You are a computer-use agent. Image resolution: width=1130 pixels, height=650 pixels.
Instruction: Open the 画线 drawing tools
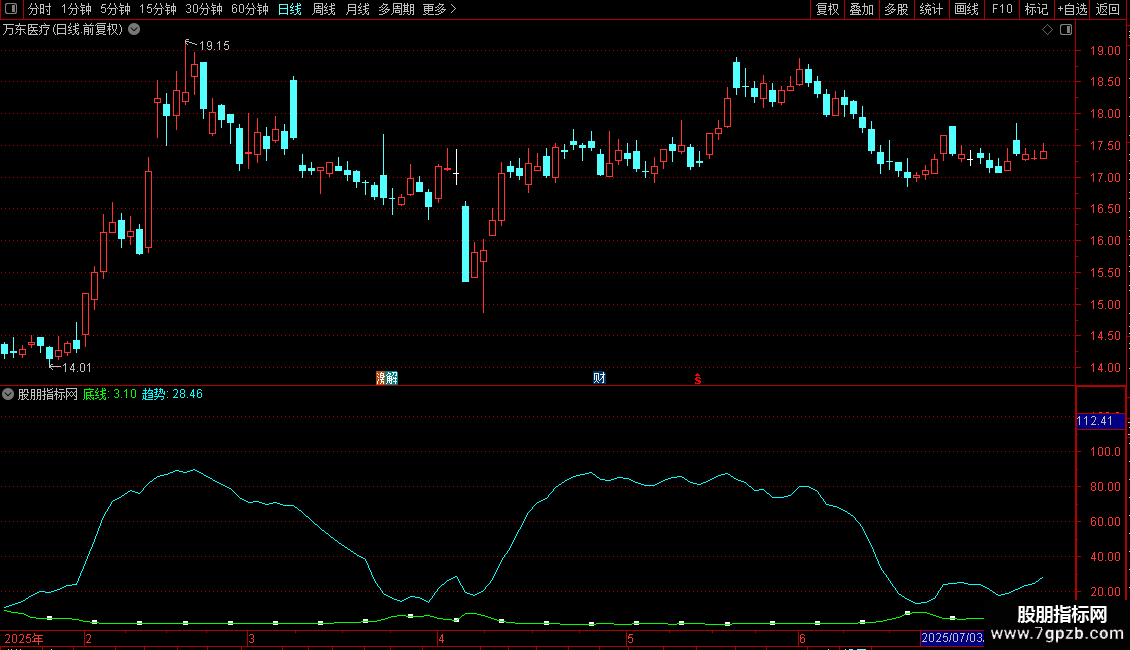tap(966, 9)
